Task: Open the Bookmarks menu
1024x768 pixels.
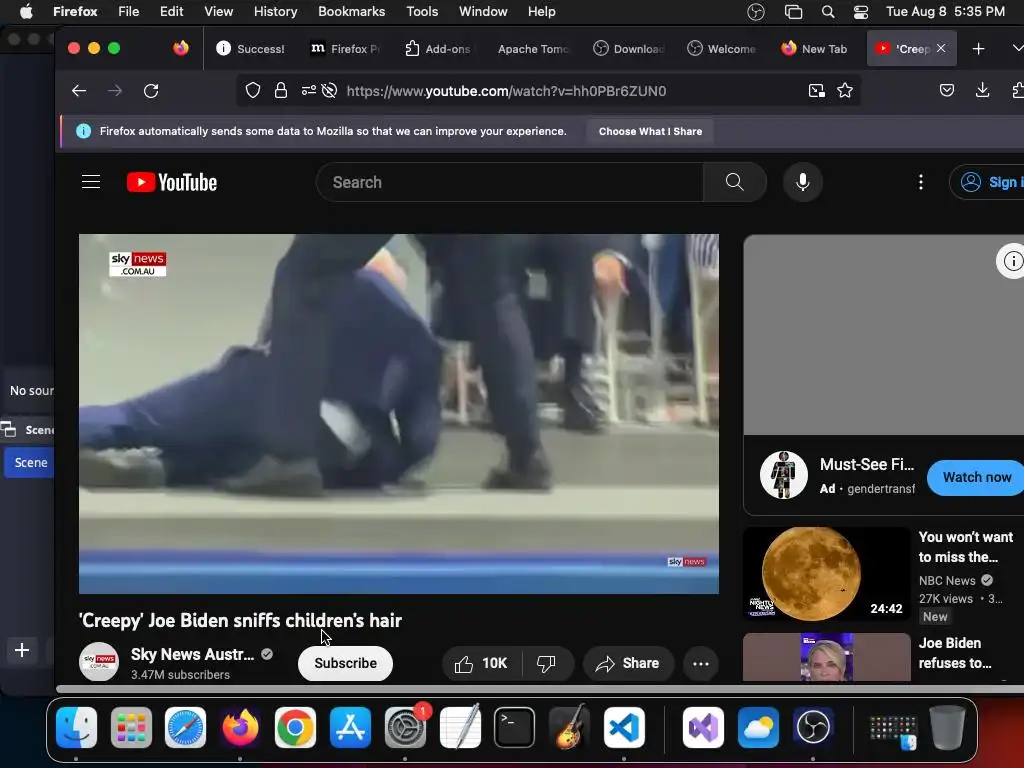Action: coord(351,11)
